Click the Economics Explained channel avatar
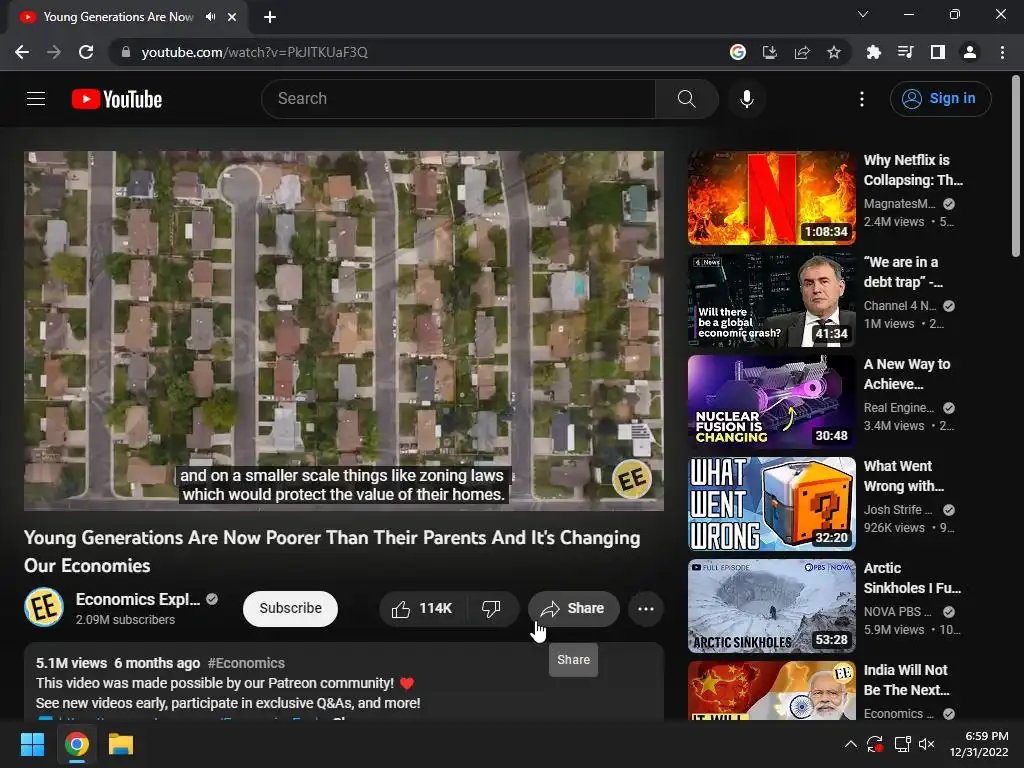 click(x=44, y=607)
